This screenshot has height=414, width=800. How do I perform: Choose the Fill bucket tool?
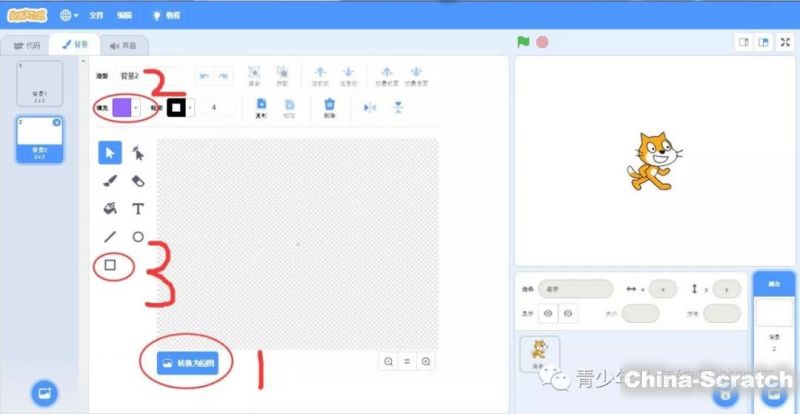tap(111, 209)
